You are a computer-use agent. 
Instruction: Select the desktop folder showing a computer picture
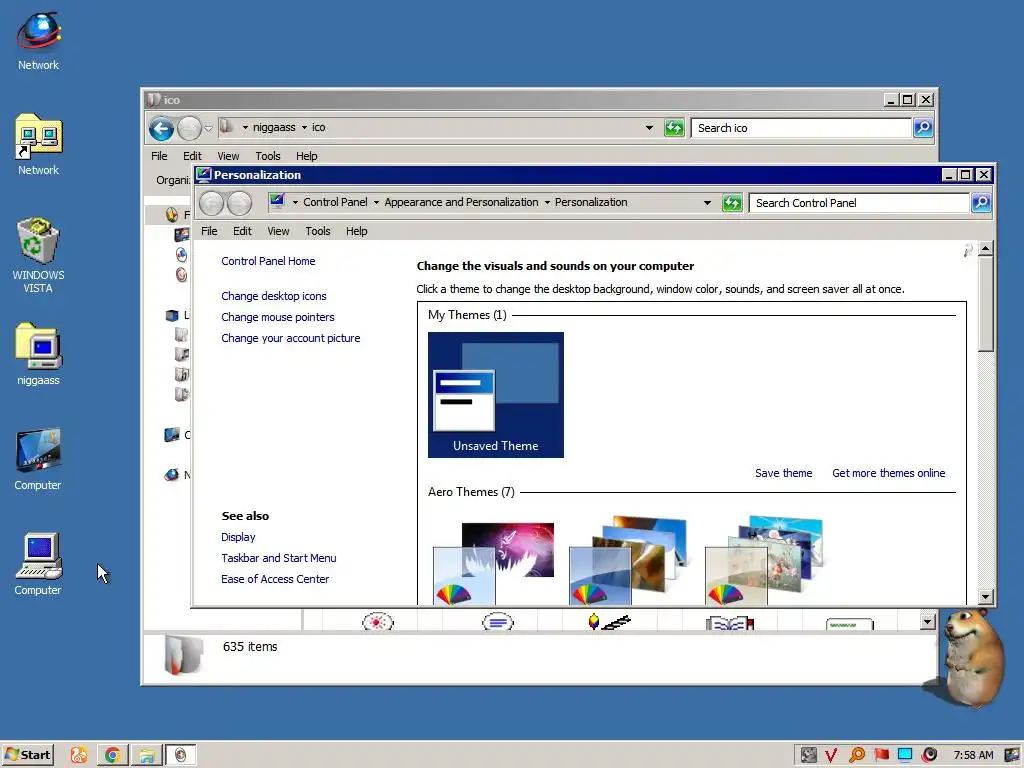tap(39, 346)
